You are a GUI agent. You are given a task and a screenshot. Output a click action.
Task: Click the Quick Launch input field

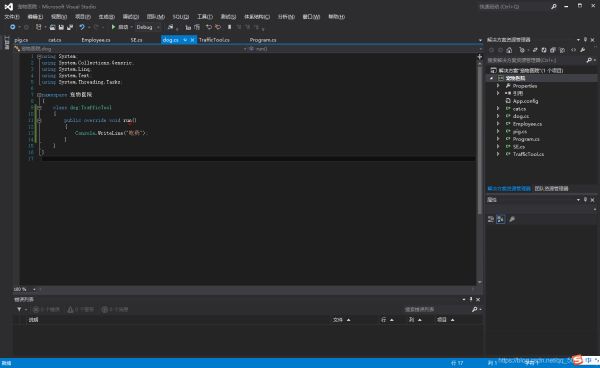[x=513, y=7]
